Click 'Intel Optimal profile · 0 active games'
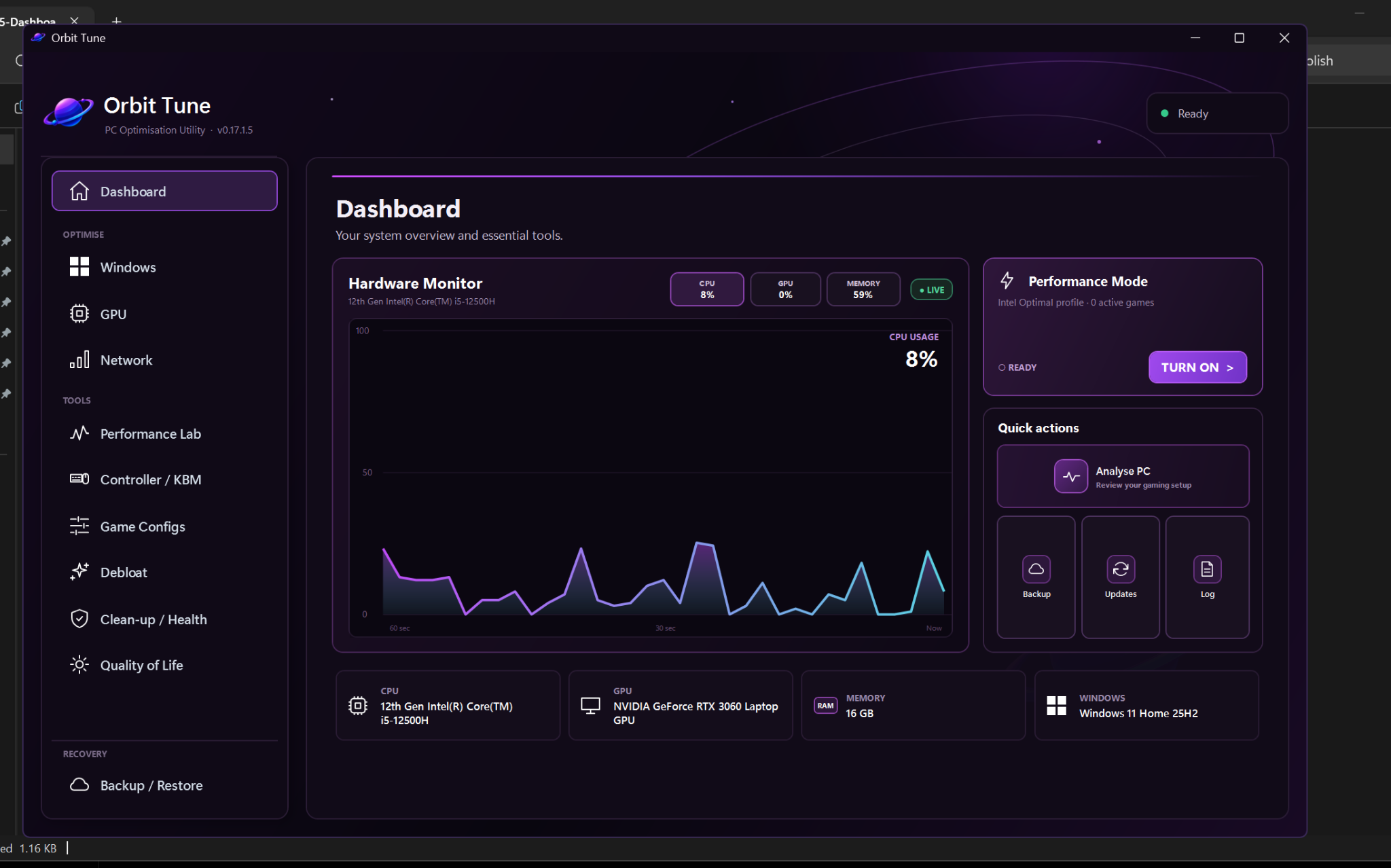 pos(1076,302)
